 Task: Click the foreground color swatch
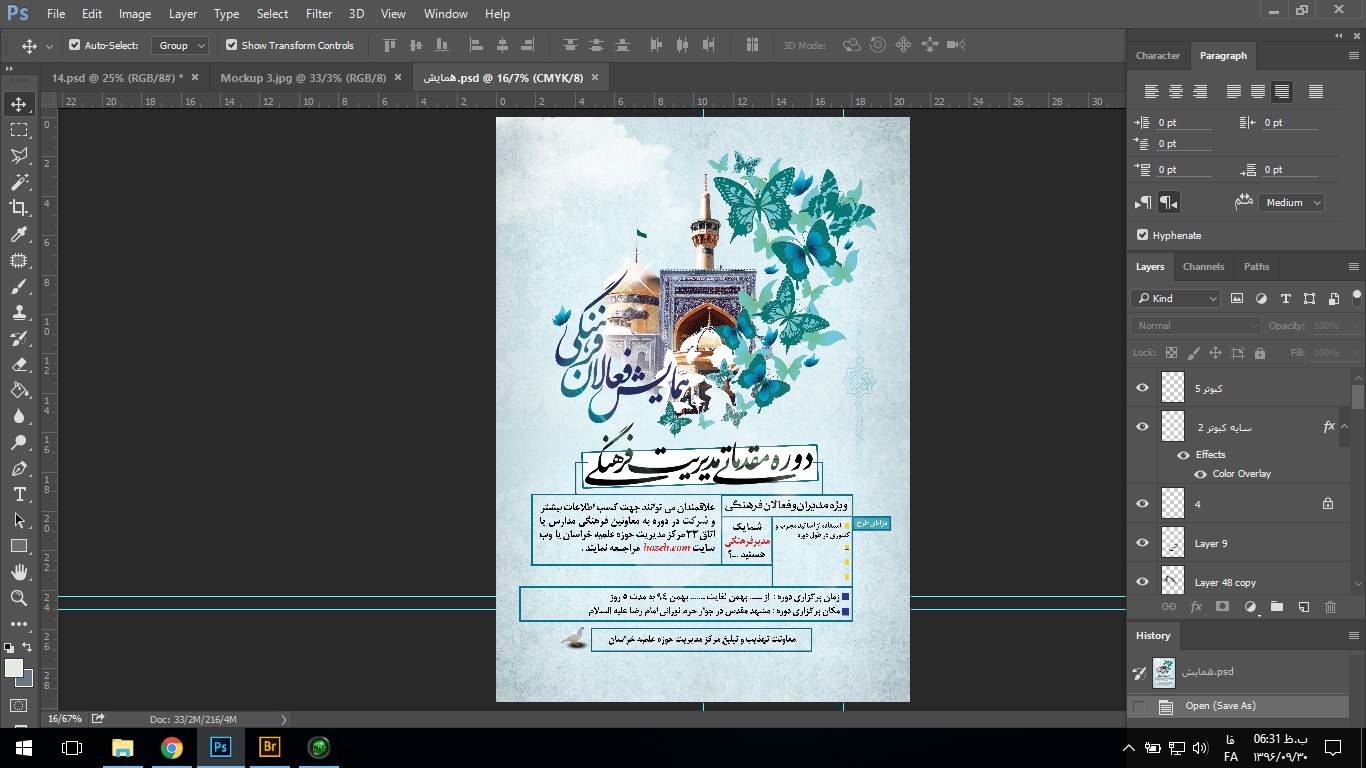click(14, 668)
